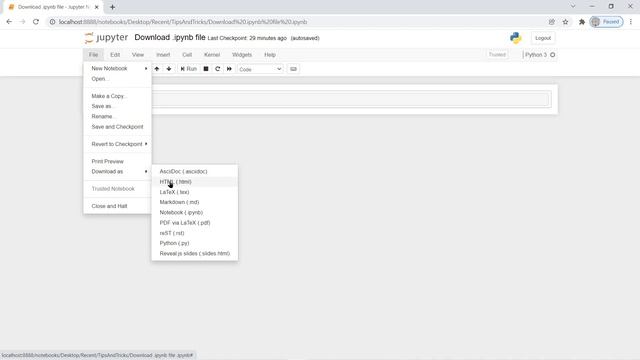
Task: Click the move cell up arrow icon
Action: [157, 69]
